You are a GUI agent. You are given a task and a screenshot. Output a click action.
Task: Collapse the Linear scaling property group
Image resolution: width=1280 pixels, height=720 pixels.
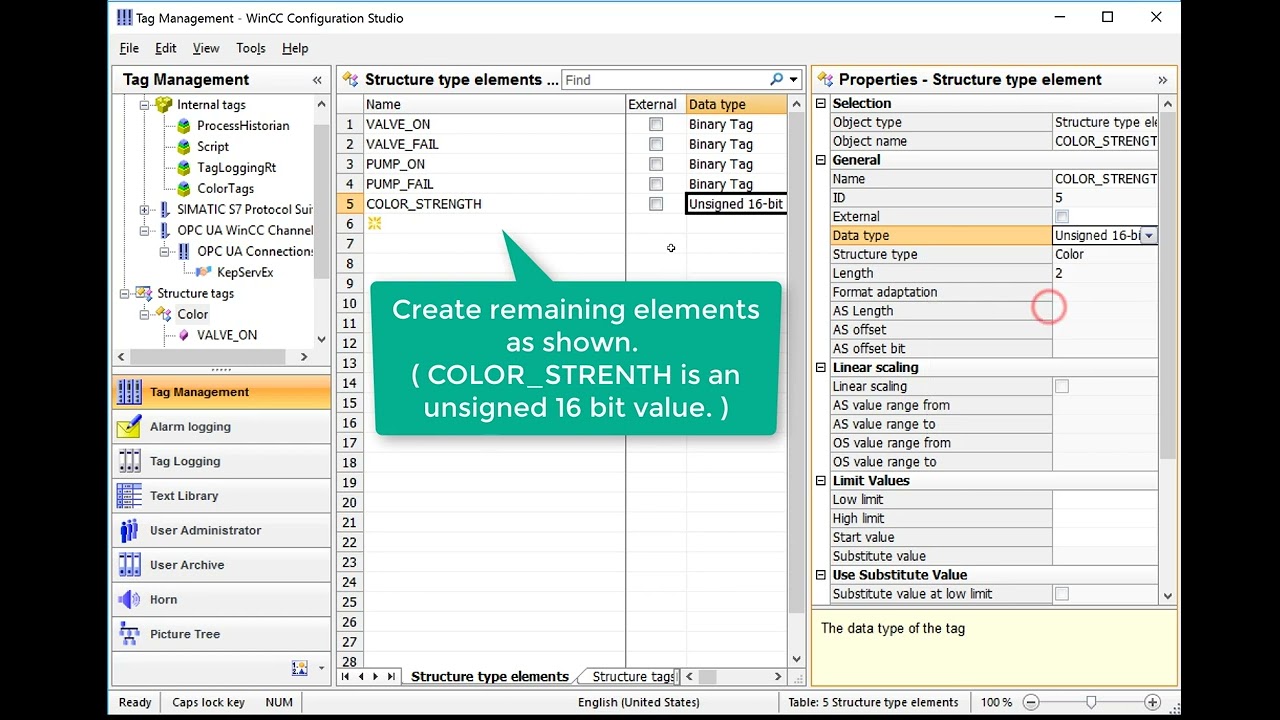[x=821, y=368]
